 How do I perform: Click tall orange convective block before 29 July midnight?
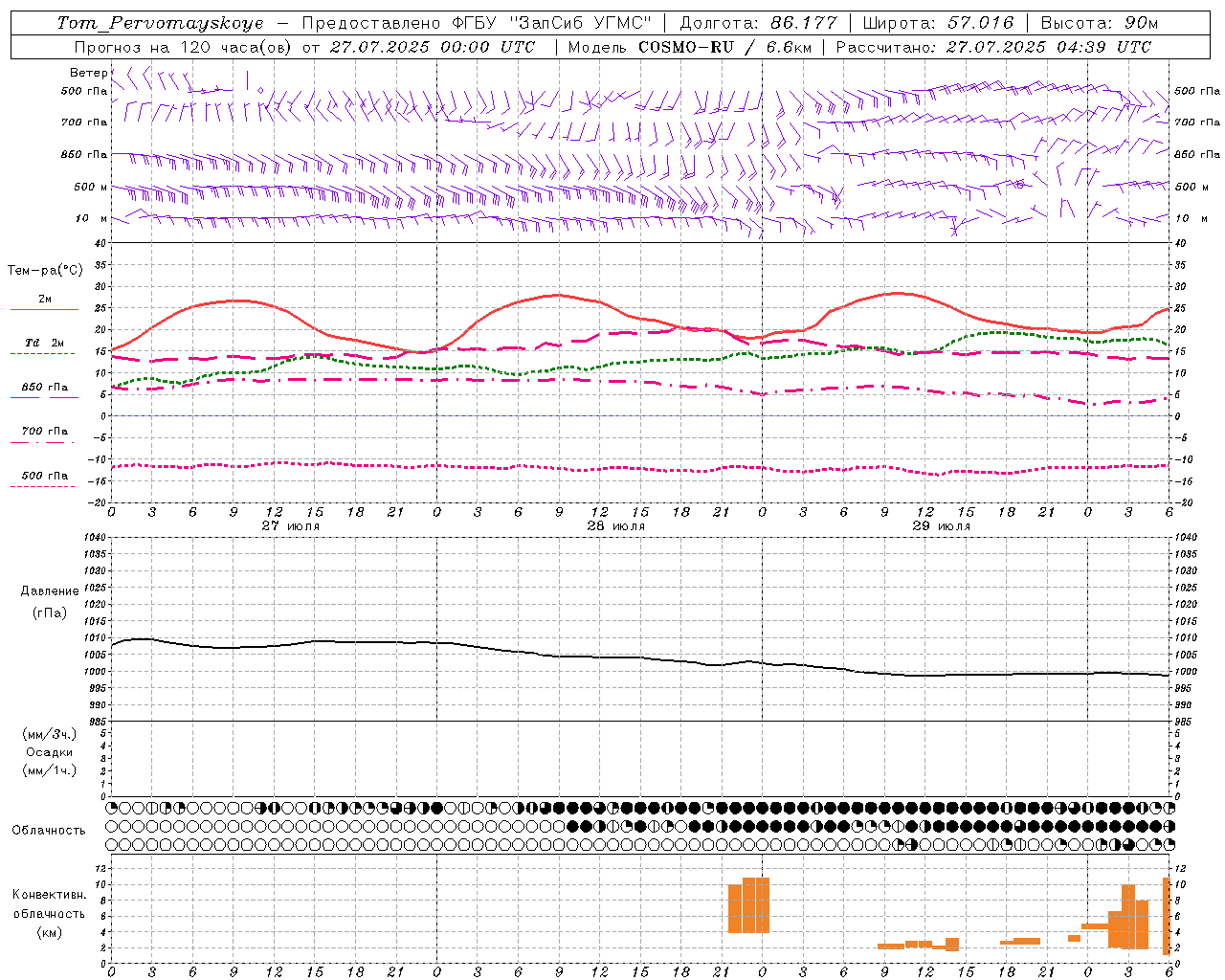748,905
